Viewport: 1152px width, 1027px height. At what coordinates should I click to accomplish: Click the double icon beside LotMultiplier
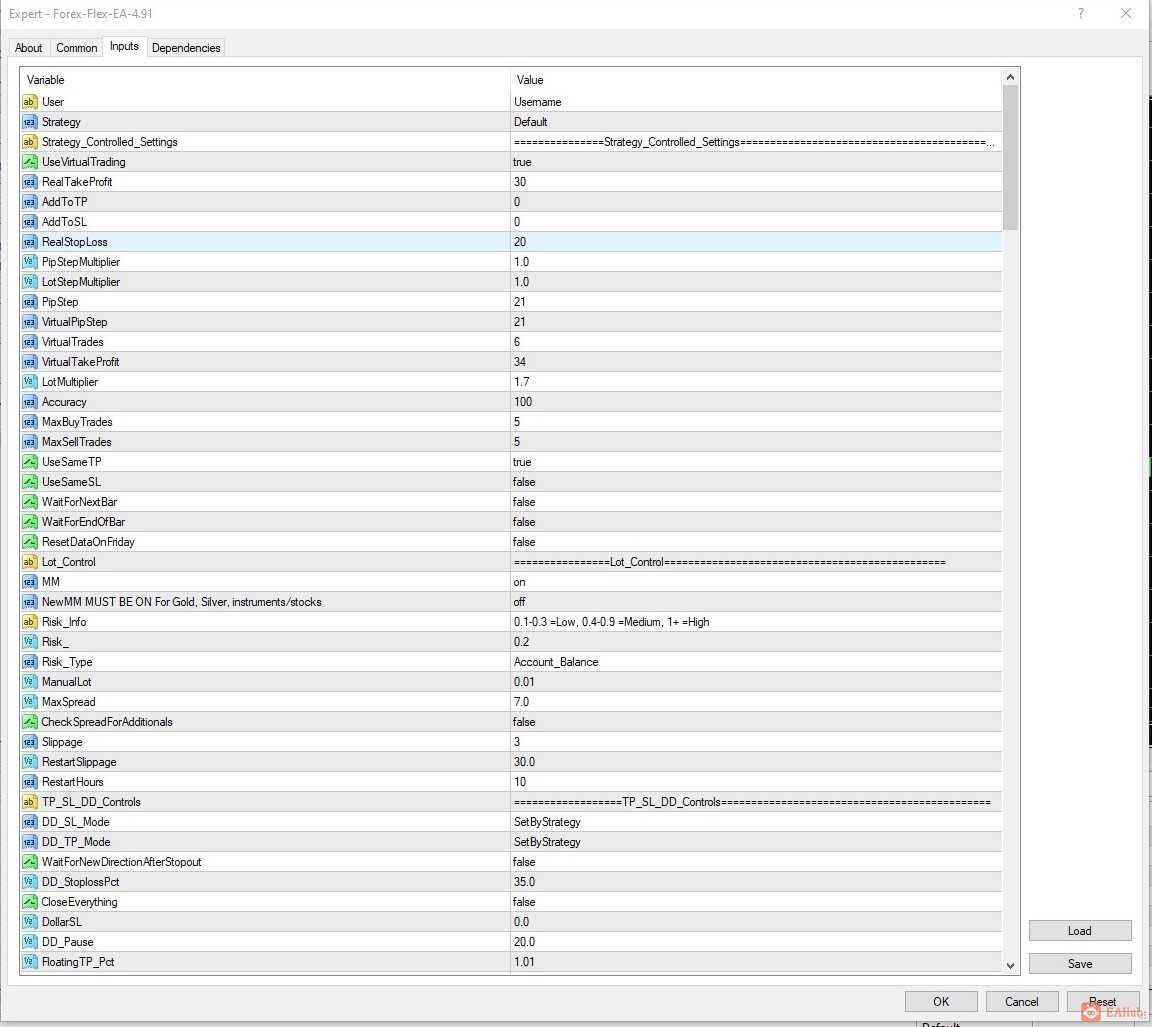pos(29,382)
